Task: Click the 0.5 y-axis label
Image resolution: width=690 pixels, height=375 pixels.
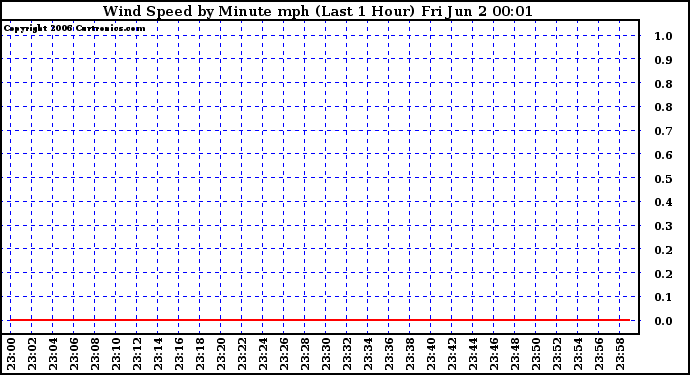Action: coord(663,179)
